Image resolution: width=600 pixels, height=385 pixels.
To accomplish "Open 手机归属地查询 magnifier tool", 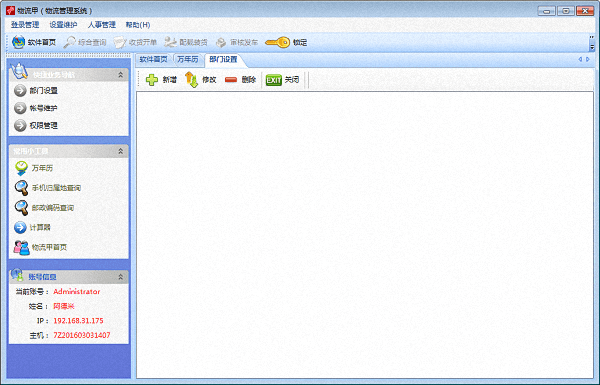I will [x=21, y=188].
